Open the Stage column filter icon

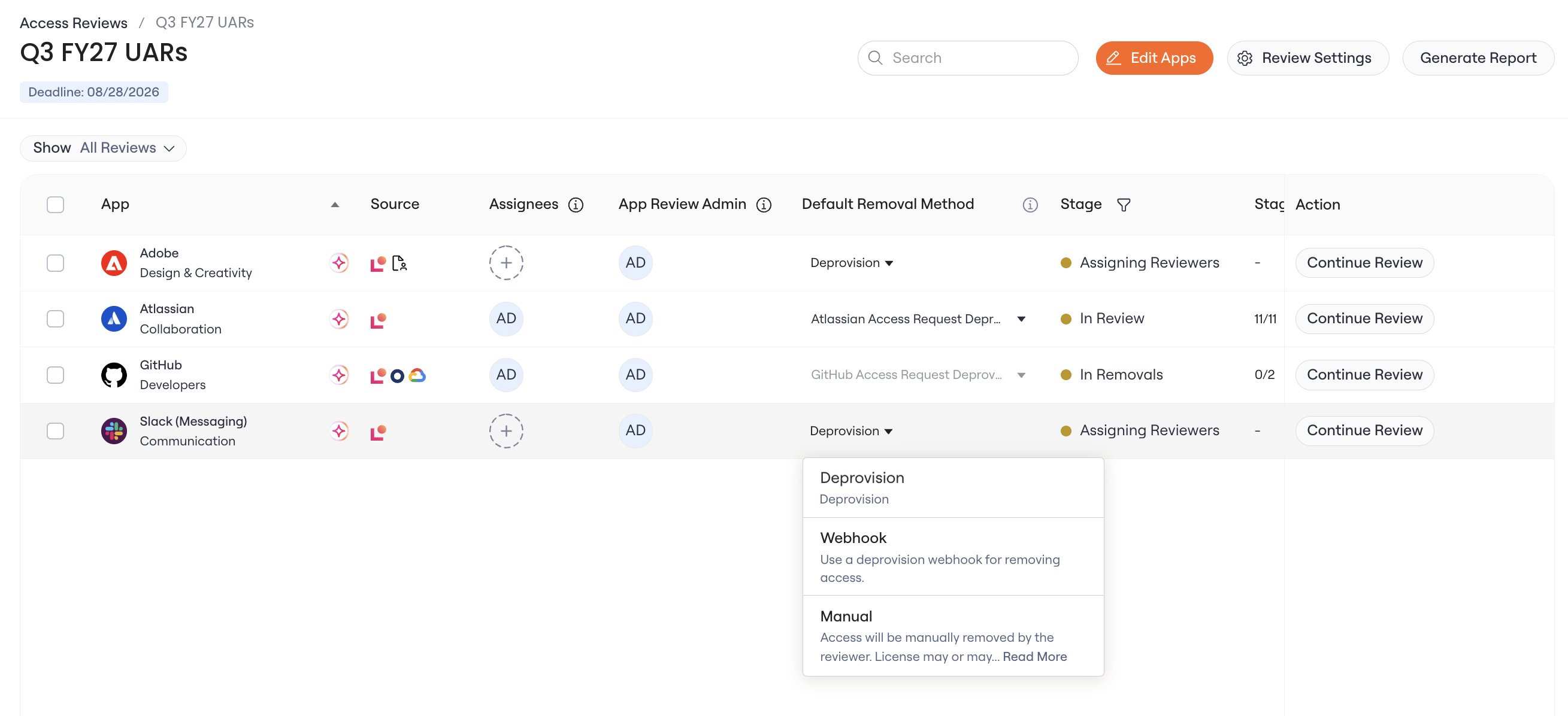[1124, 205]
